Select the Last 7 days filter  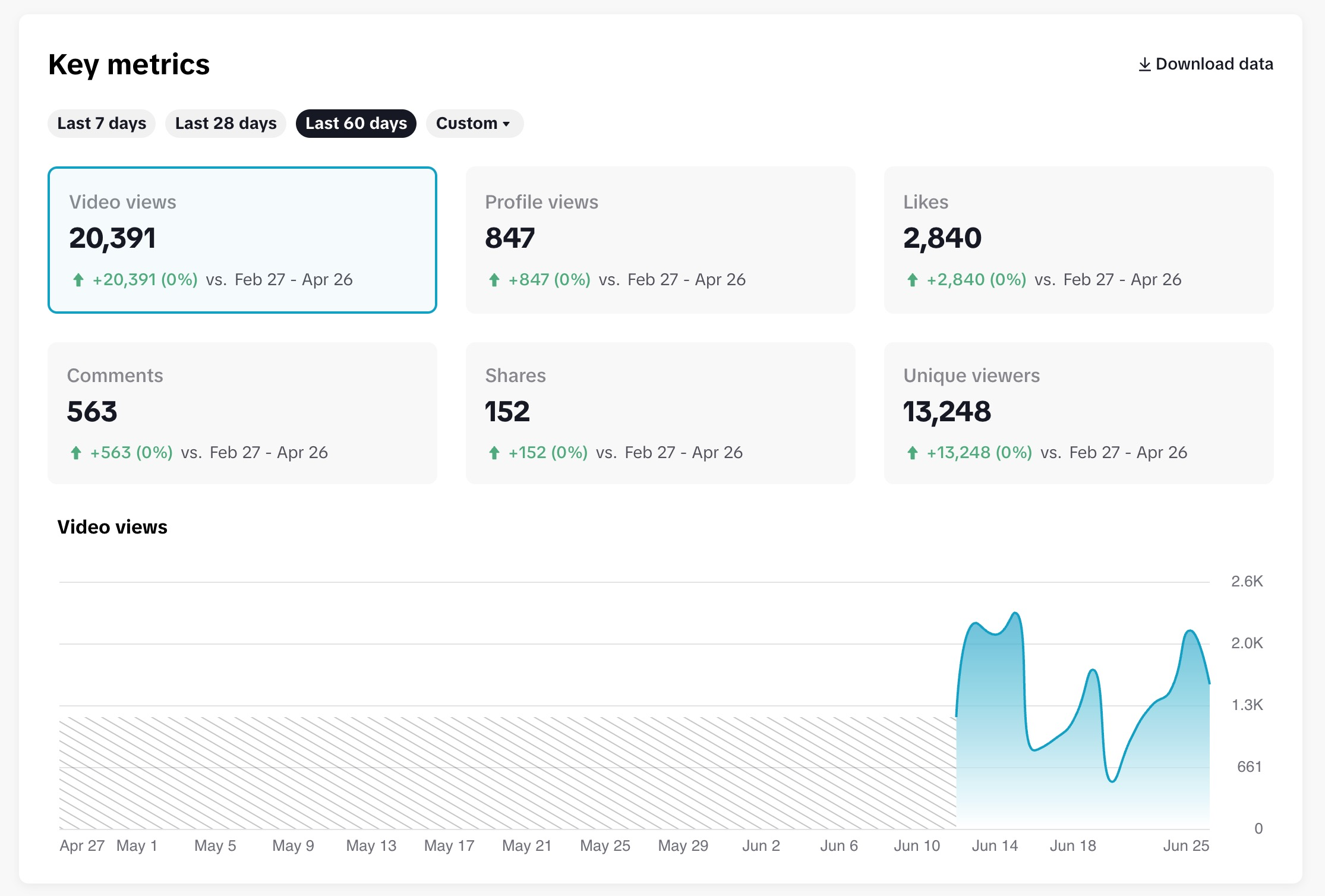click(102, 123)
